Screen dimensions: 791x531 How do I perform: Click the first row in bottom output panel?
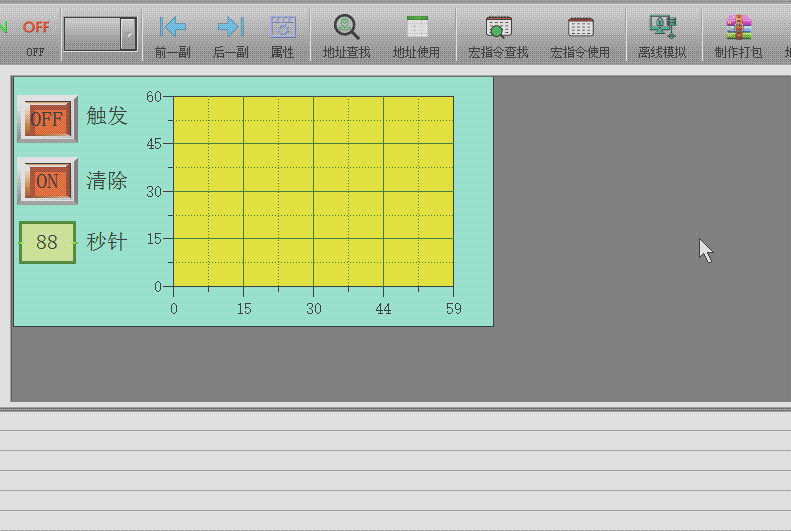395,421
